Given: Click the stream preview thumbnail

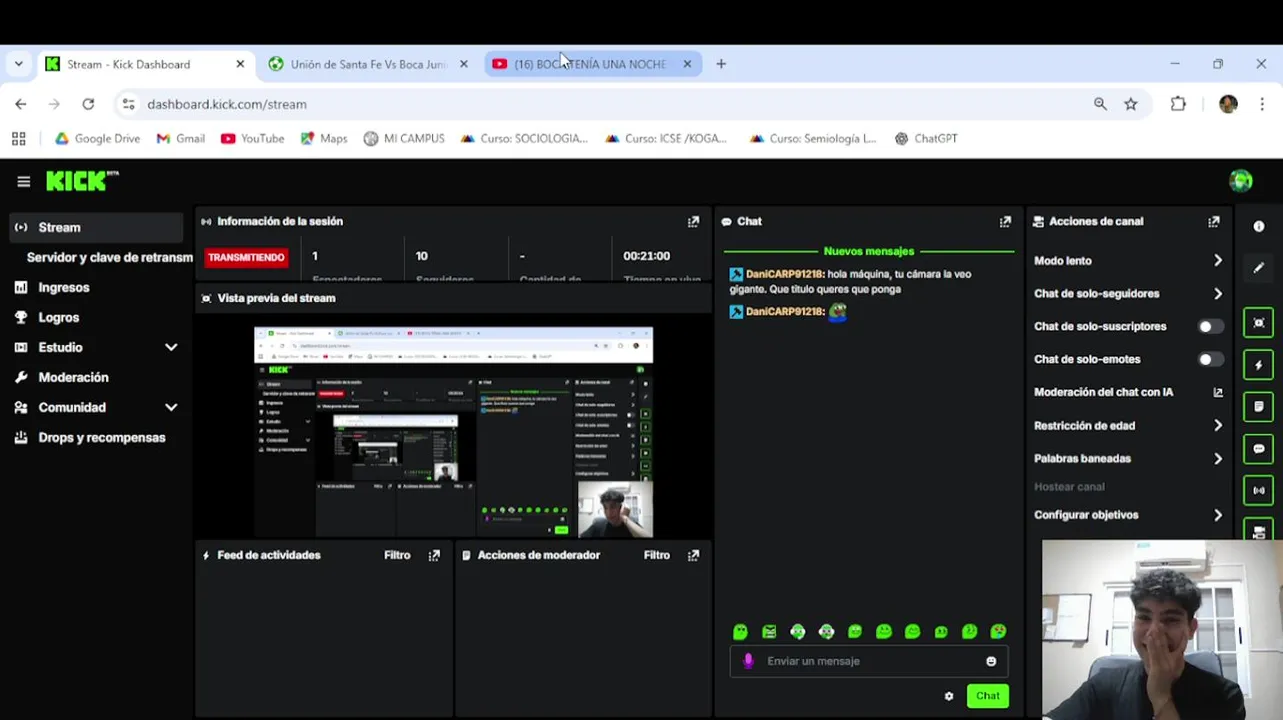Looking at the screenshot, I should [x=453, y=432].
